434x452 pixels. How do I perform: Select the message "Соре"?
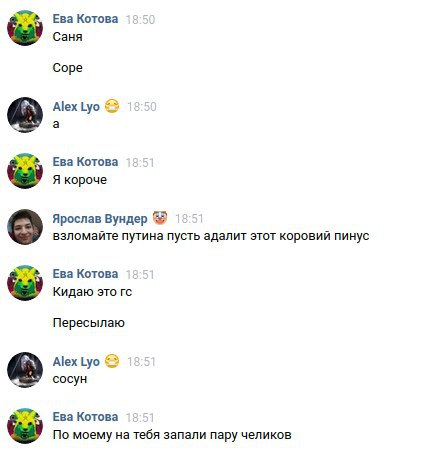tap(68, 68)
